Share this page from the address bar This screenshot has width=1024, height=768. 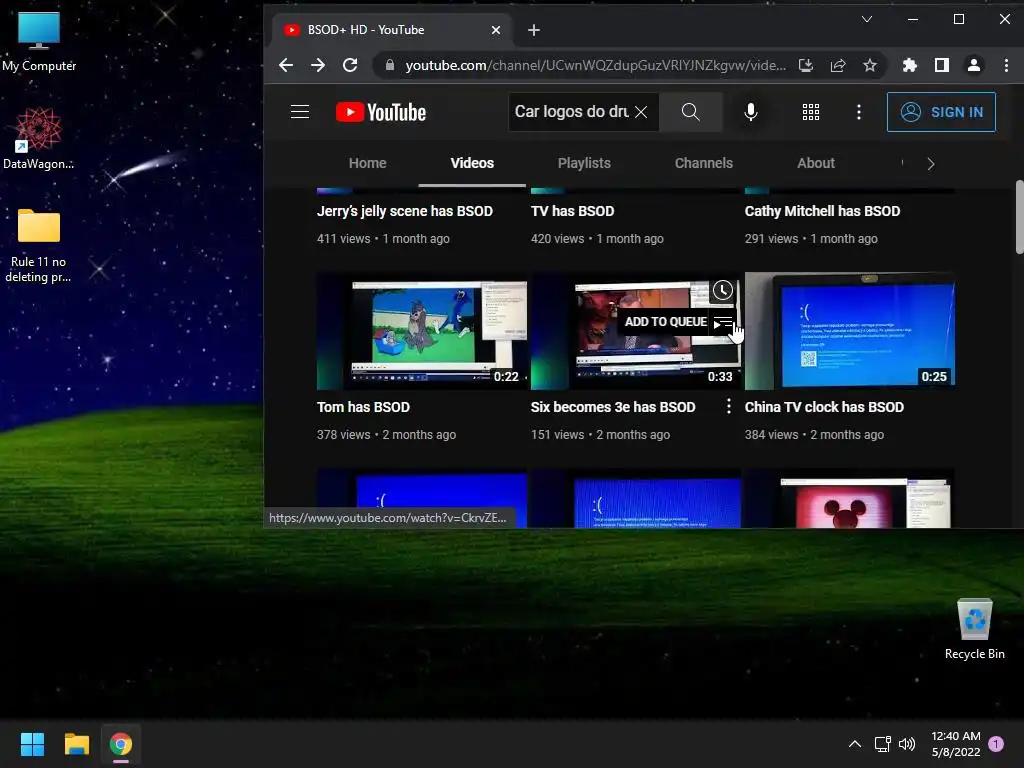point(838,65)
